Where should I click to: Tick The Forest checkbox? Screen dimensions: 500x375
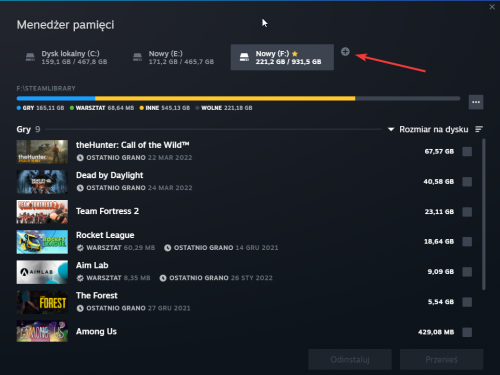(x=467, y=302)
